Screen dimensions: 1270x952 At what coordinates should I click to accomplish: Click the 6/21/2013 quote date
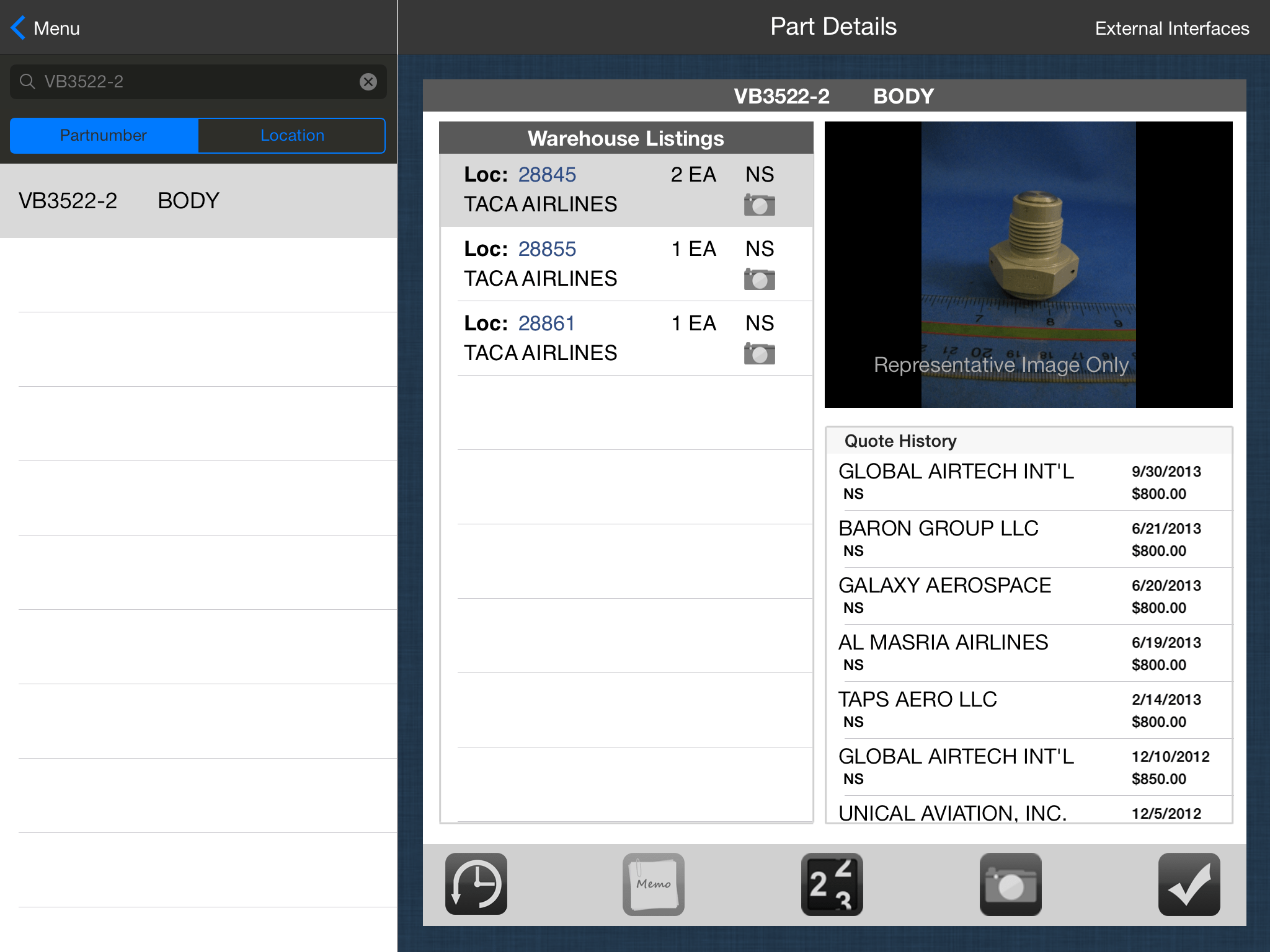pyautogui.click(x=1166, y=529)
